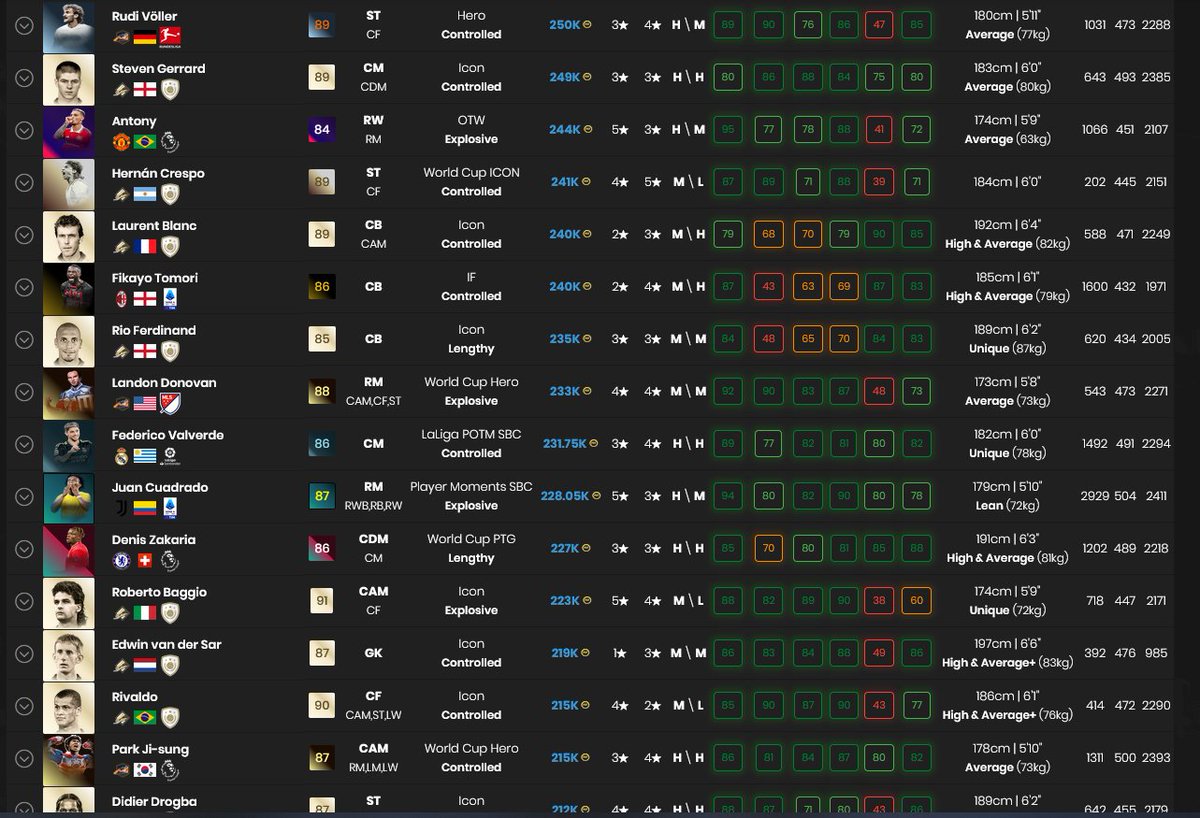Click the 84 rating badge in Antony's row
The width and height of the screenshot is (1200, 818).
322,130
